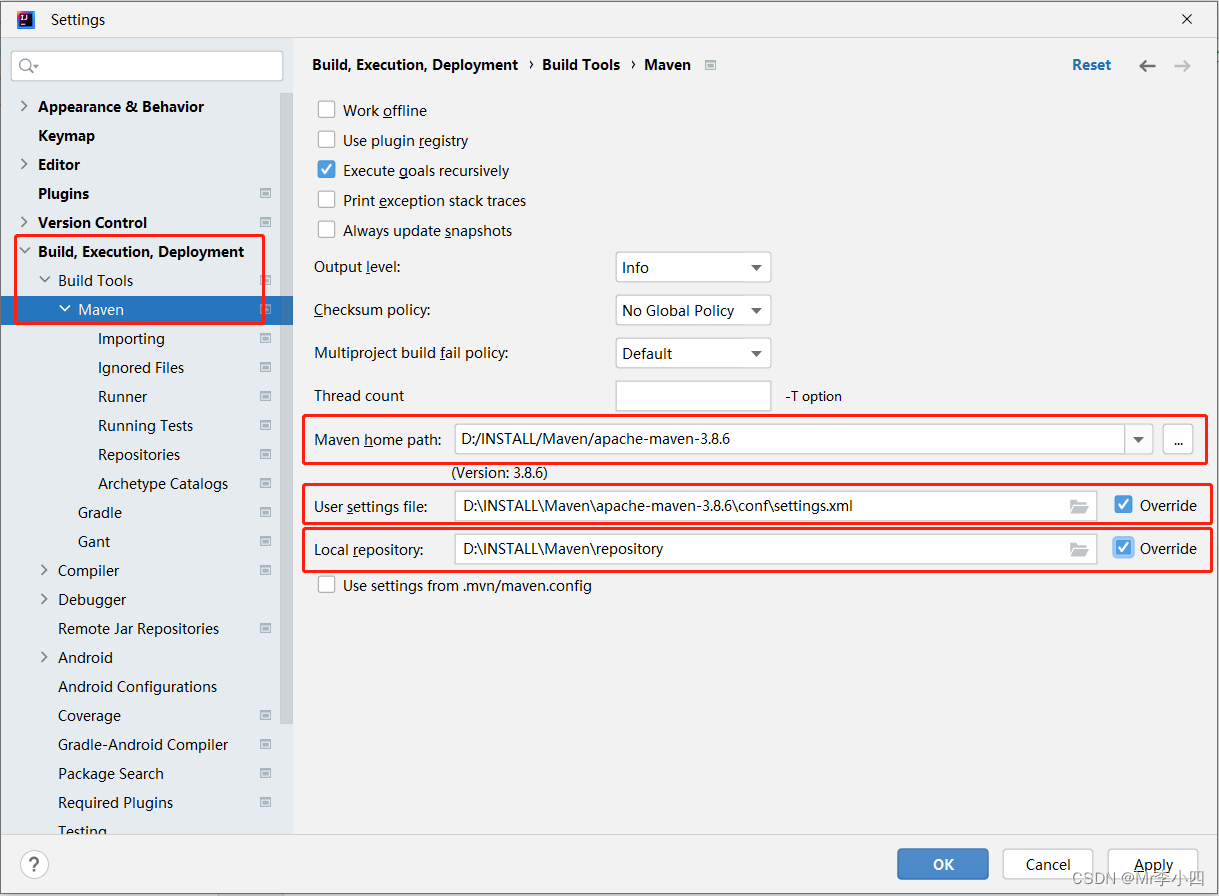Open the Archetype Catalogs page
This screenshot has width=1219, height=896.
(x=163, y=483)
